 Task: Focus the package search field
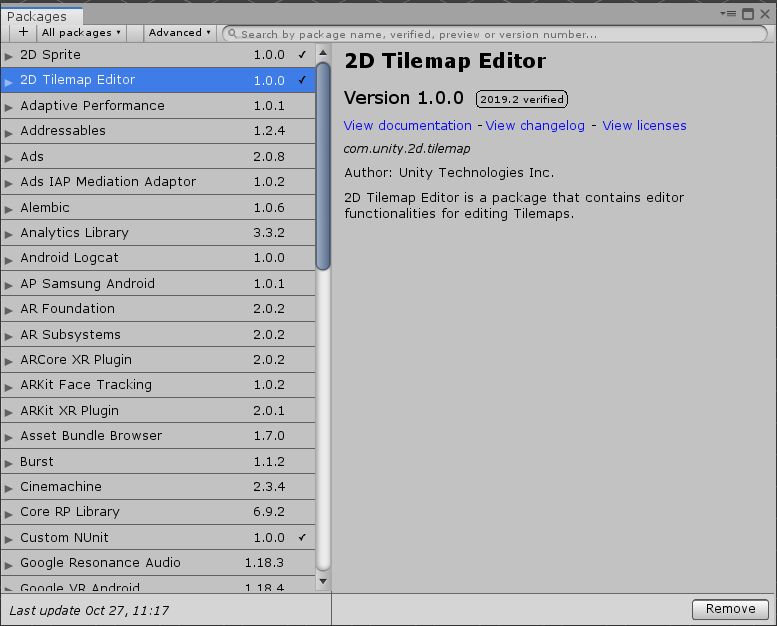(x=495, y=34)
